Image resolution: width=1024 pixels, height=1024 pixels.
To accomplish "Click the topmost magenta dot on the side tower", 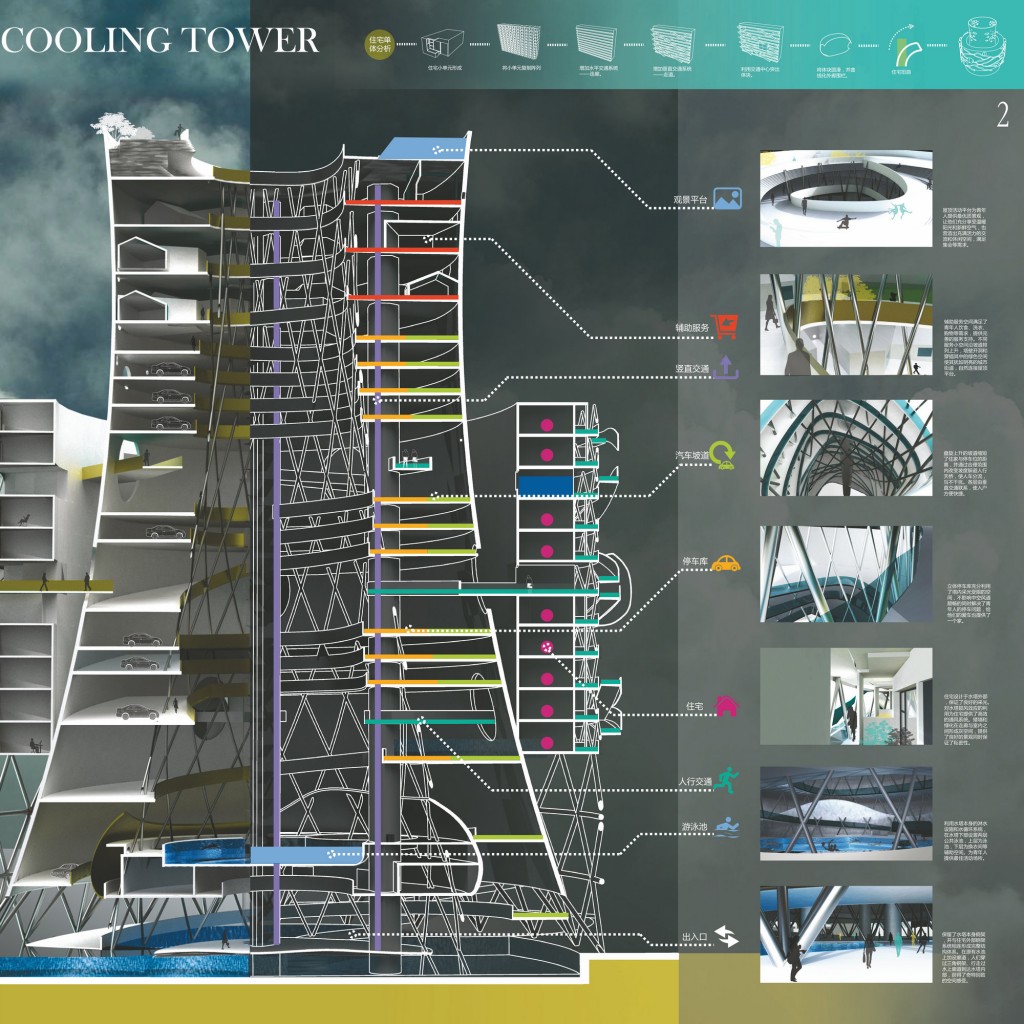I will click(x=547, y=424).
